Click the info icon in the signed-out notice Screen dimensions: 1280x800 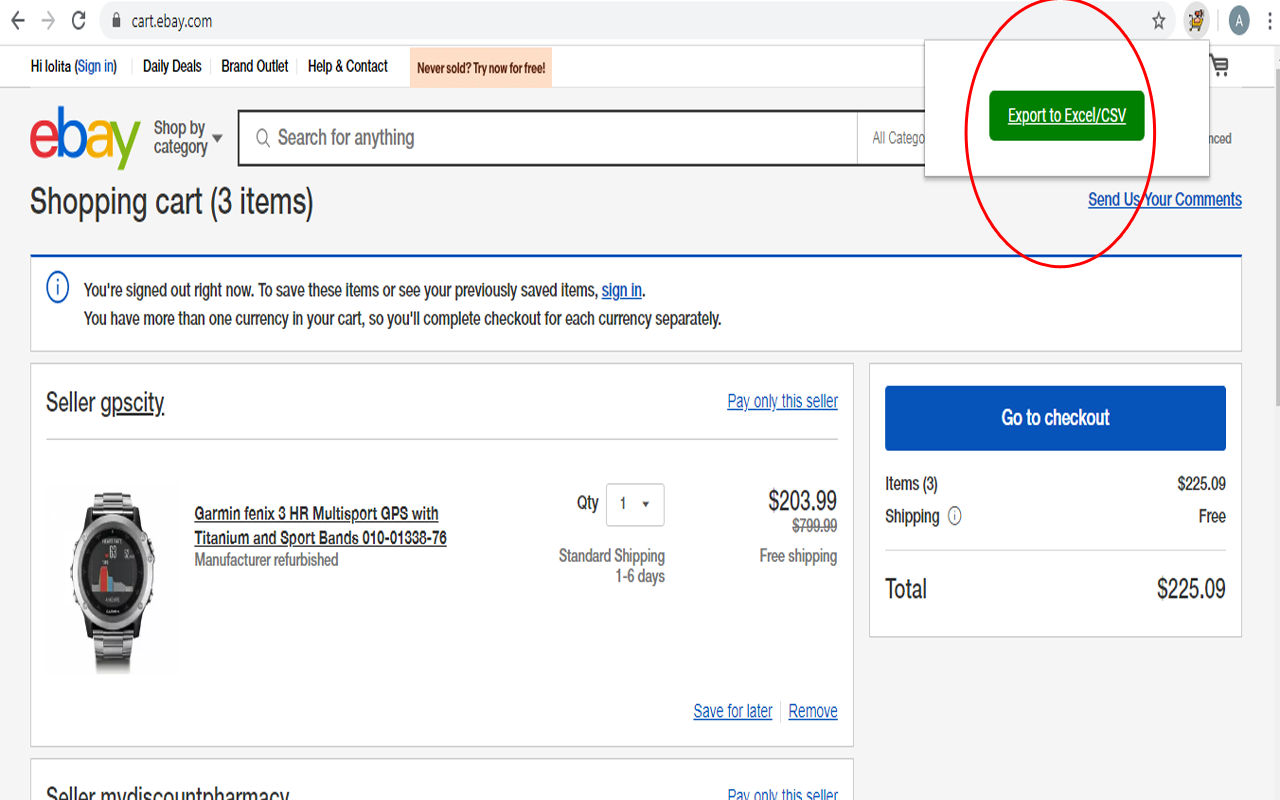57,288
